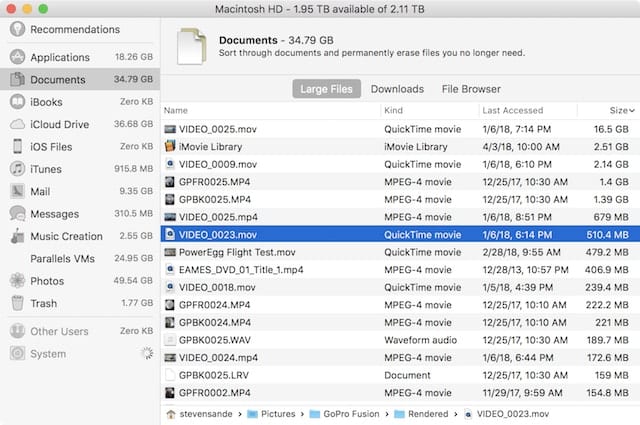Image resolution: width=640 pixels, height=425 pixels.
Task: Switch to the File Browser tab
Action: (x=471, y=89)
